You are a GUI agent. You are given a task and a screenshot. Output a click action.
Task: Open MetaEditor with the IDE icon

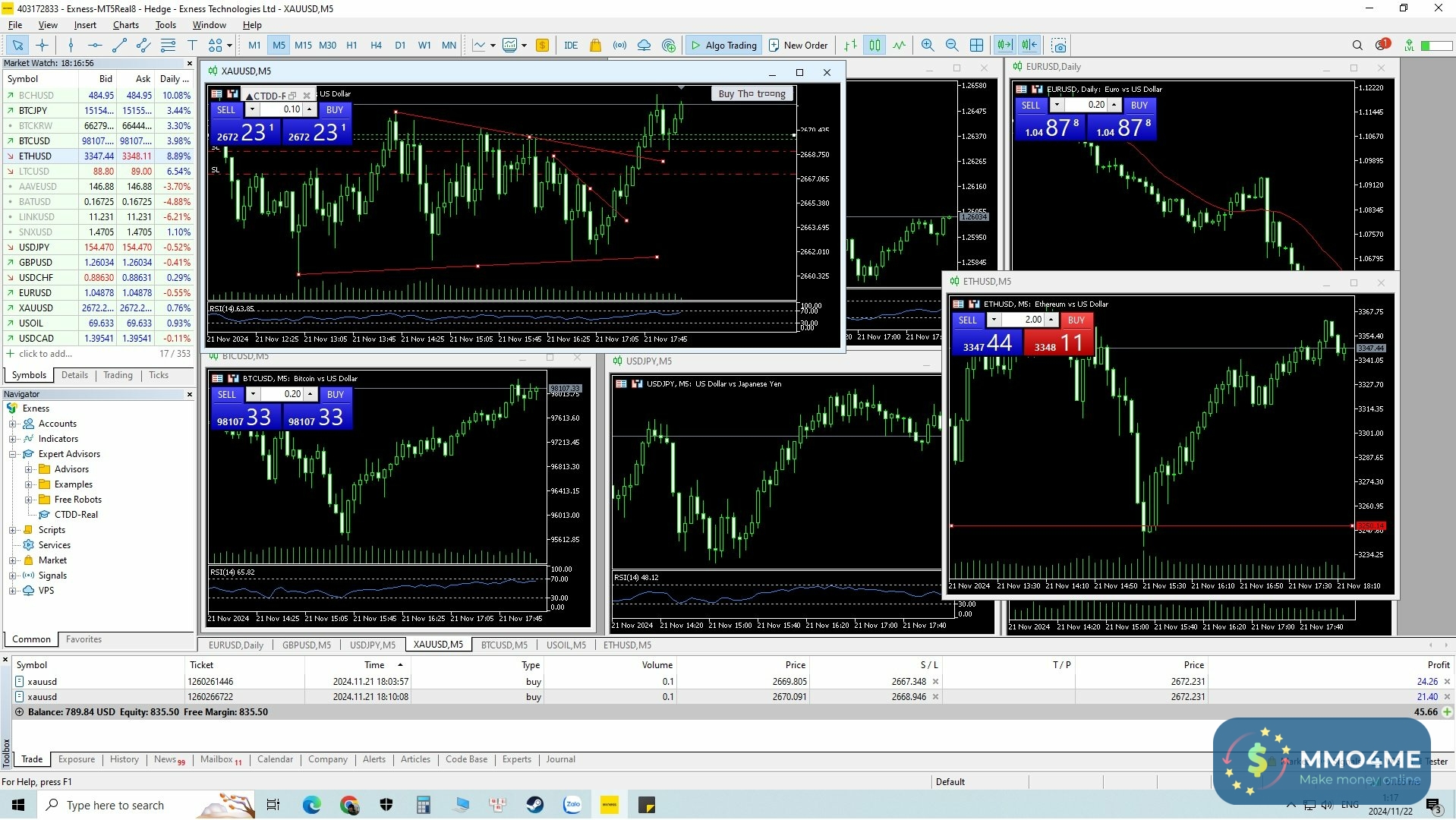point(571,46)
